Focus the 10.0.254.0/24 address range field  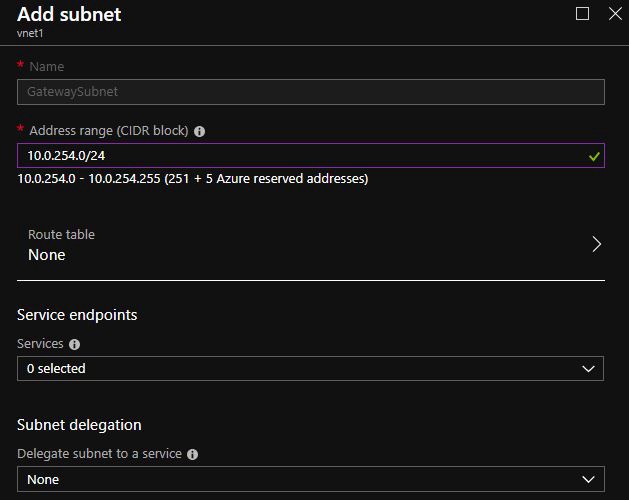coord(300,156)
